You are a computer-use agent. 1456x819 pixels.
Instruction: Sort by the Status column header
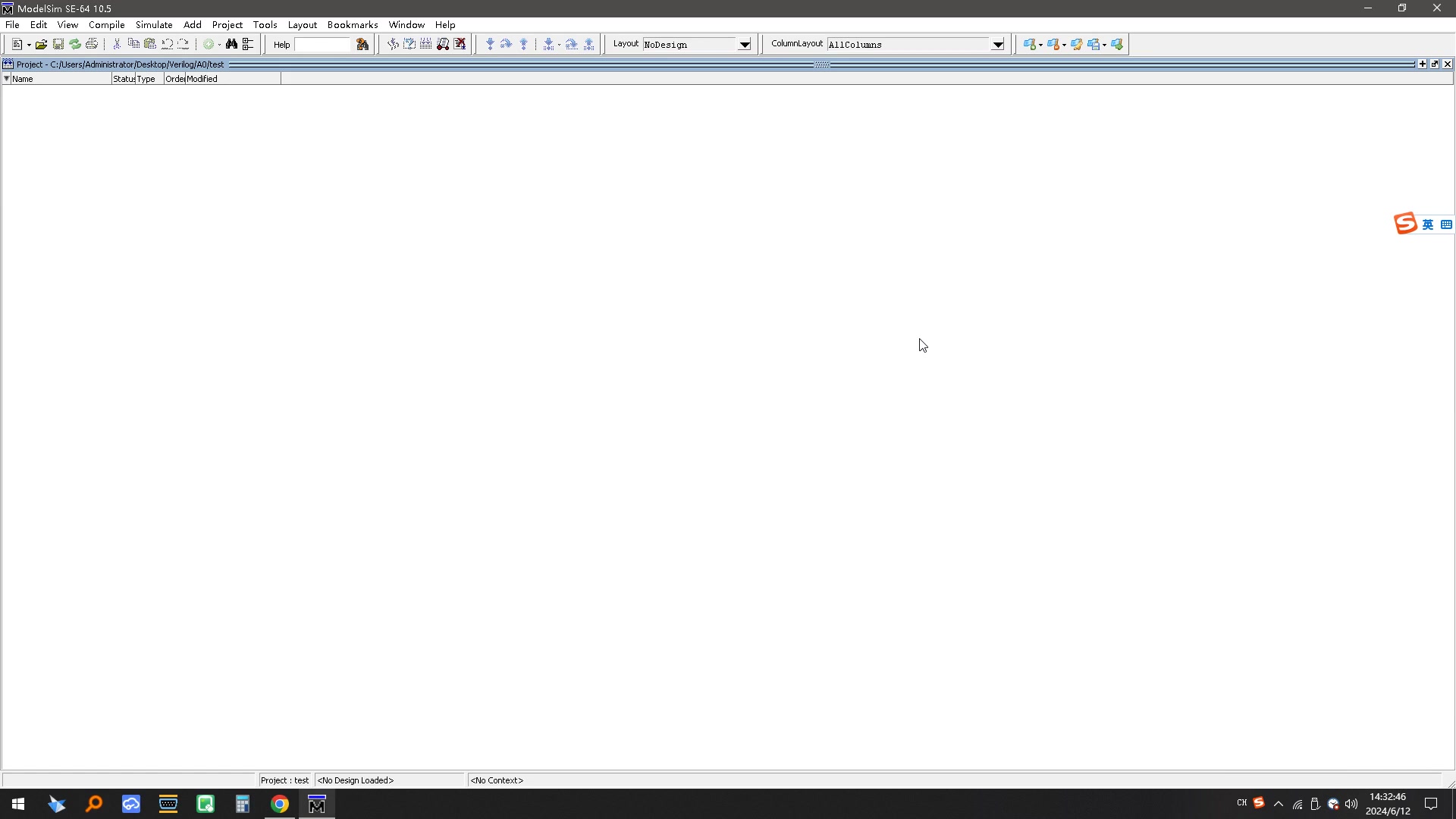[123, 79]
